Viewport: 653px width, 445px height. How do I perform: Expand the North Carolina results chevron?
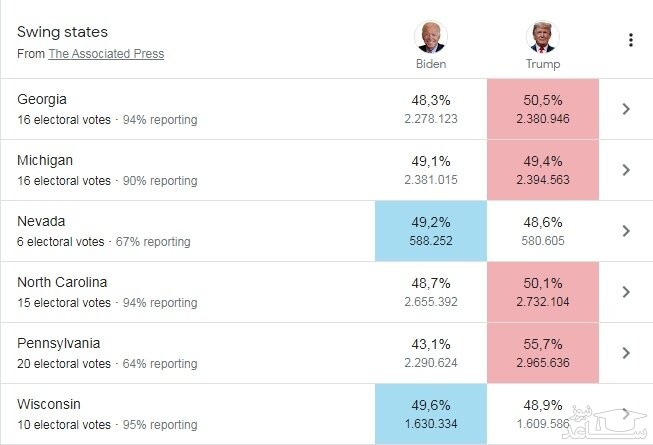point(626,292)
